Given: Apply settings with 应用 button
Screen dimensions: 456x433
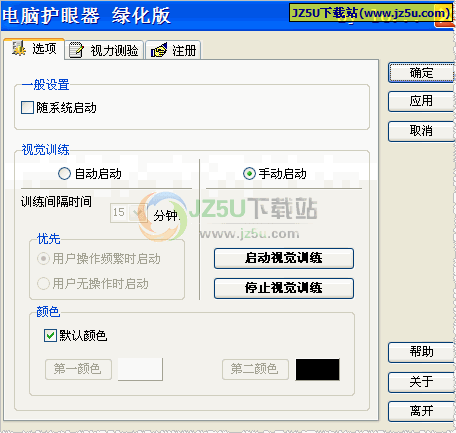Looking at the screenshot, I should pos(421,101).
